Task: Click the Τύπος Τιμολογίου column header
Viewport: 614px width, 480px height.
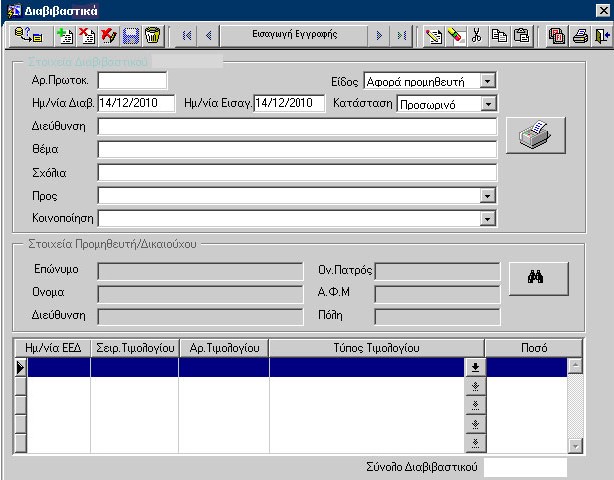Action: 376,347
